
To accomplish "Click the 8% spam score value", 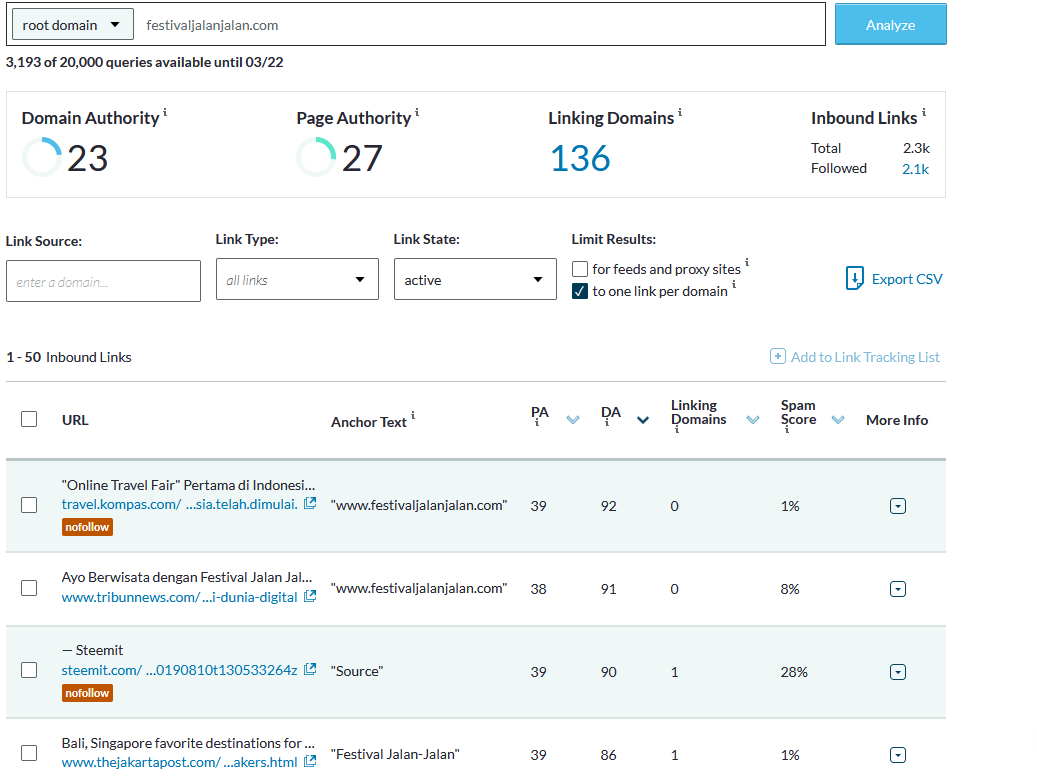I will pos(790,589).
